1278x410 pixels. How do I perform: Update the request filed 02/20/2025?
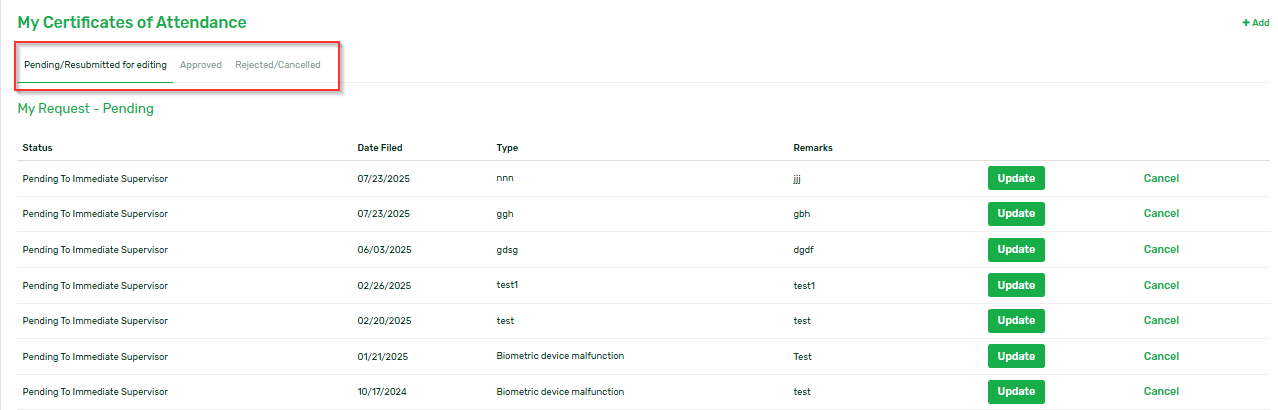click(x=1016, y=321)
